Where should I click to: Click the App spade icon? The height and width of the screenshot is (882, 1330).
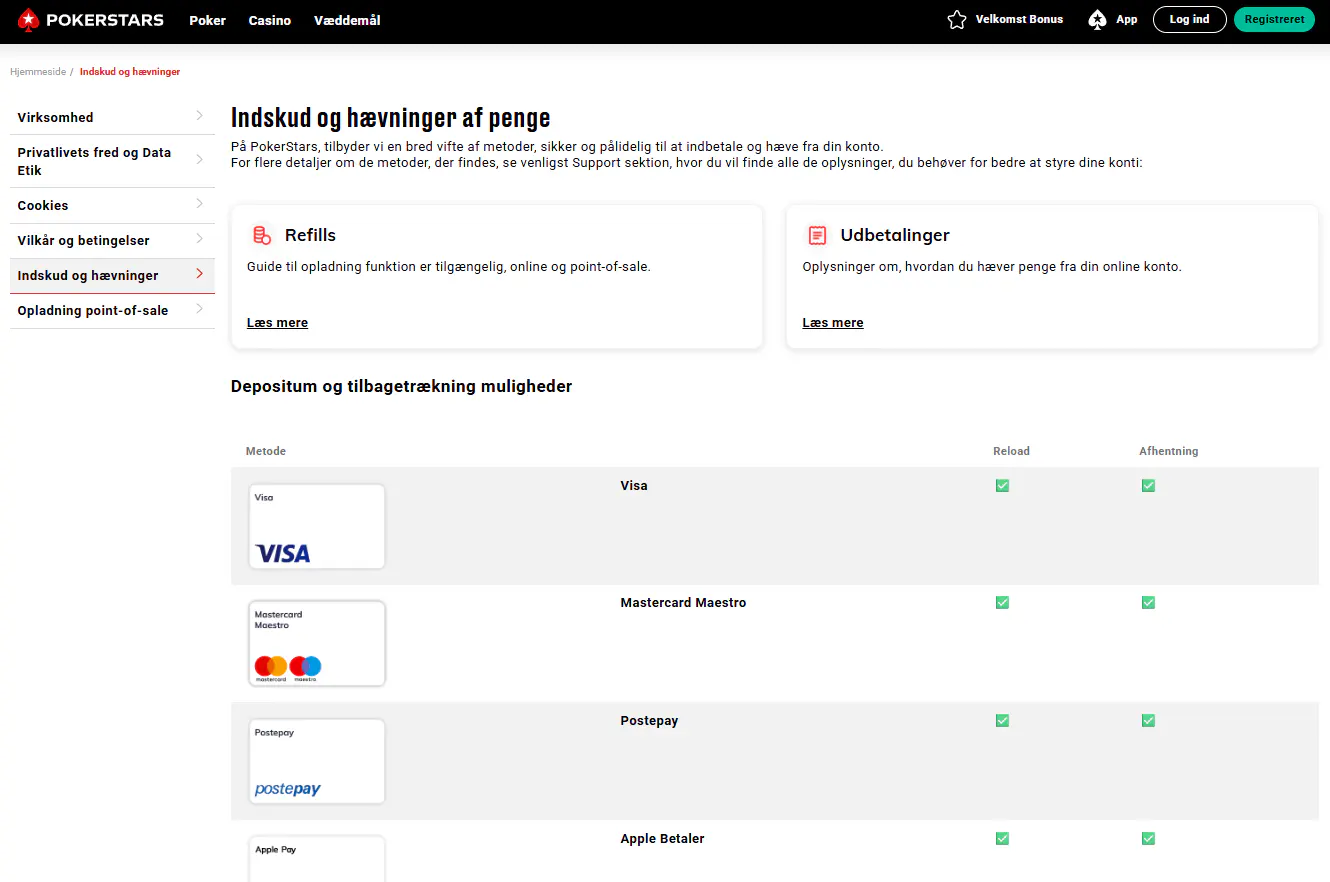click(1098, 20)
